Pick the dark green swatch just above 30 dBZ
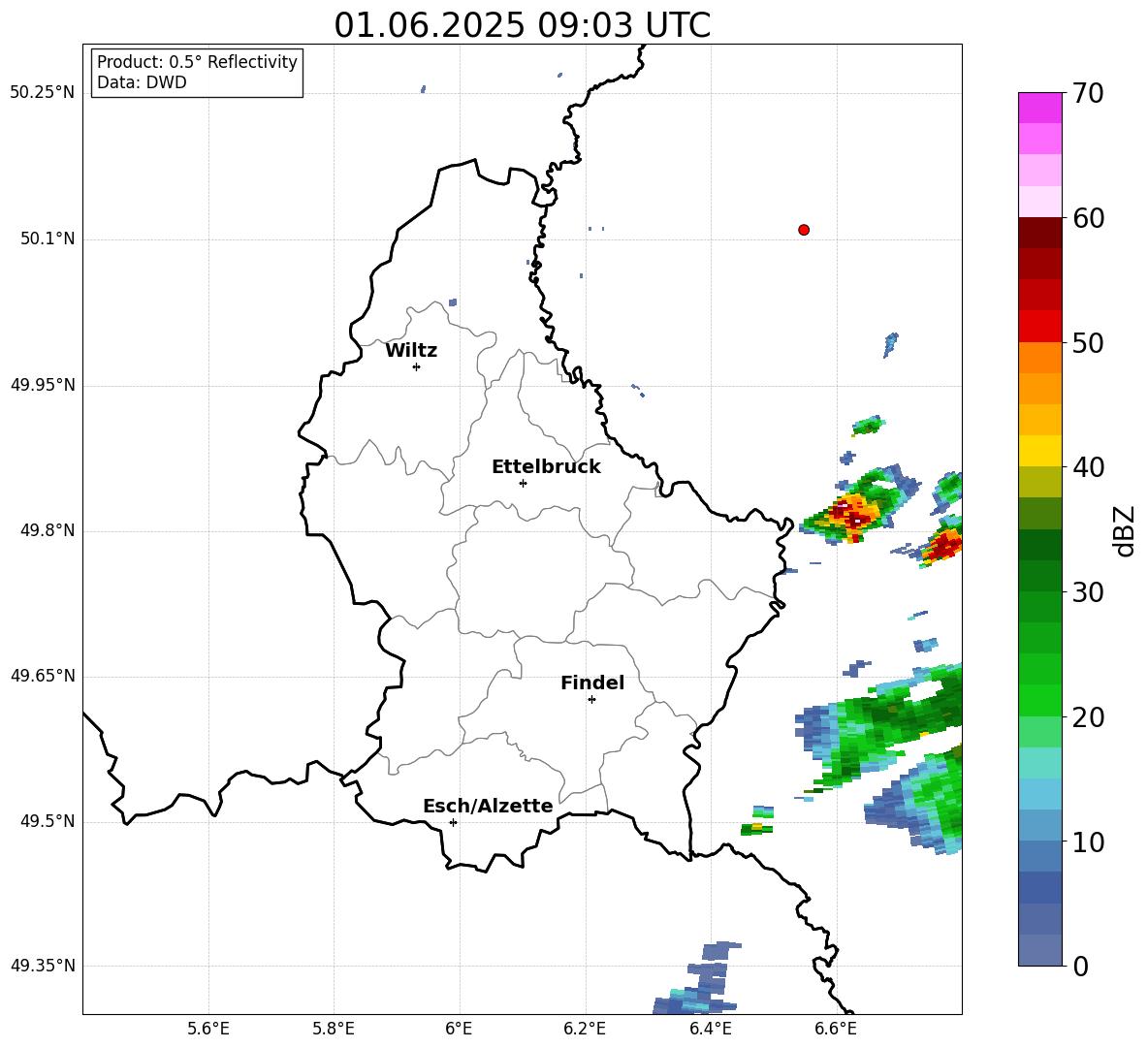 tap(1039, 576)
